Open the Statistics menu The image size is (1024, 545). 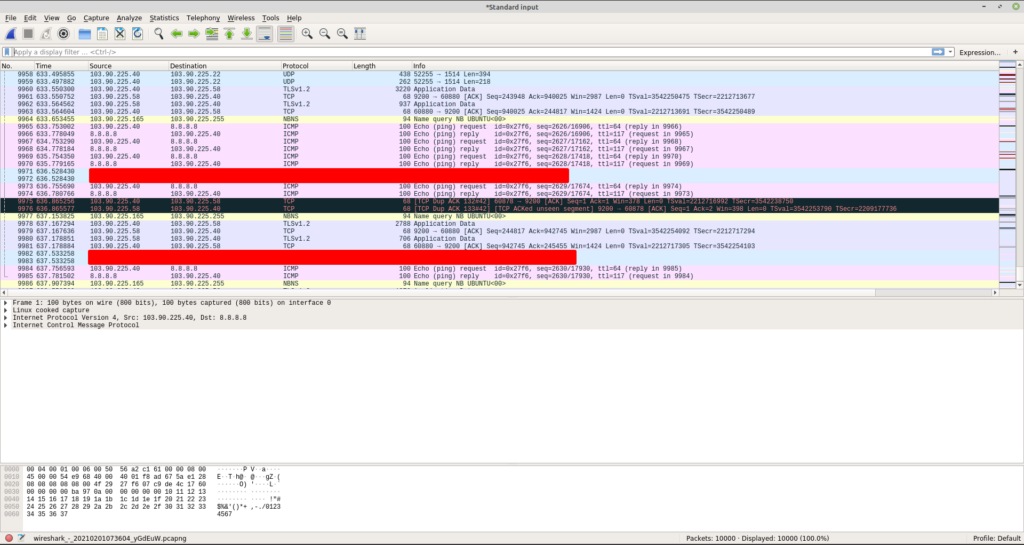click(x=164, y=18)
